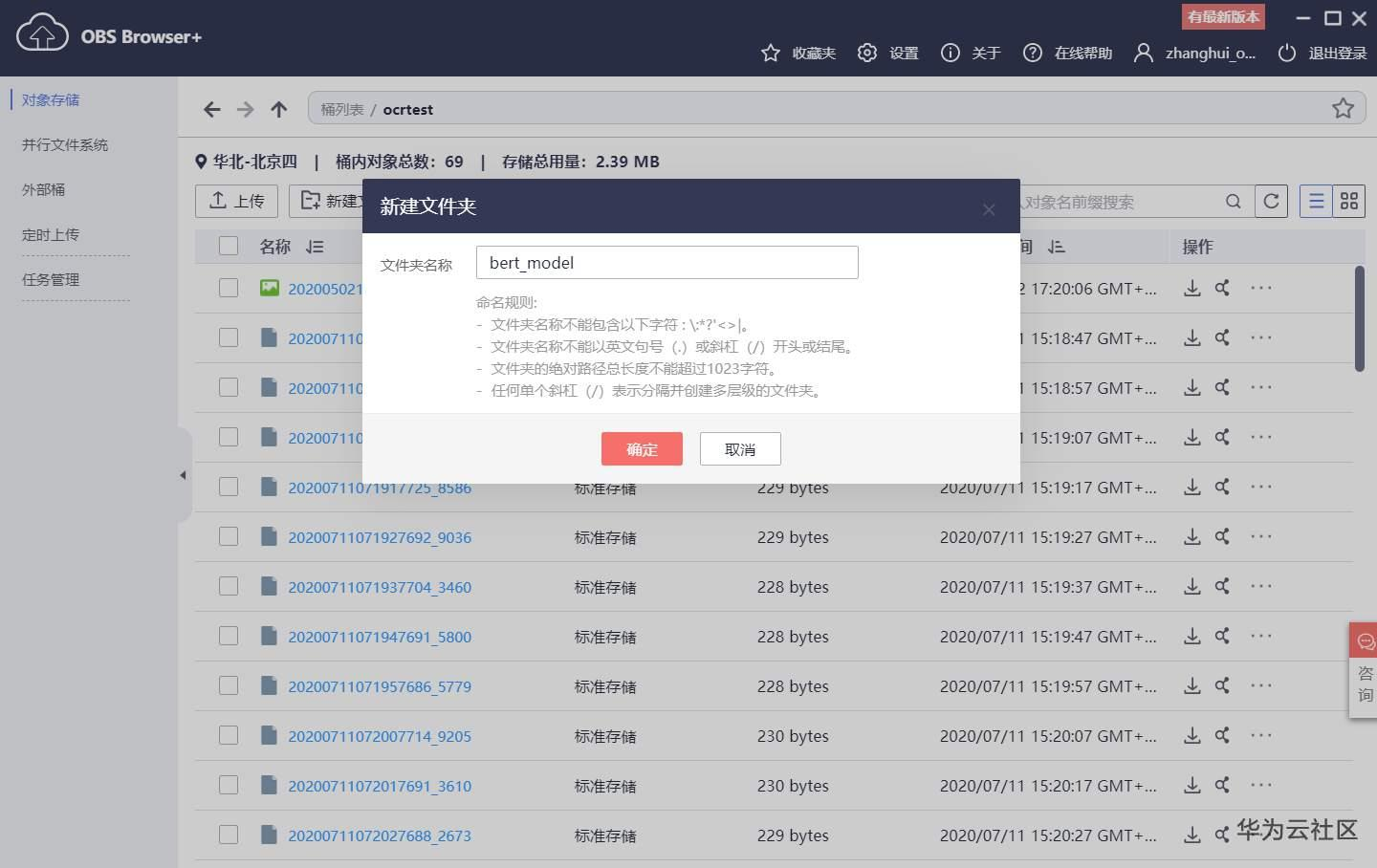Screen dimensions: 1377x868
Task: Click the OBS Browser+ cloud logo
Action: pyautogui.click(x=42, y=33)
